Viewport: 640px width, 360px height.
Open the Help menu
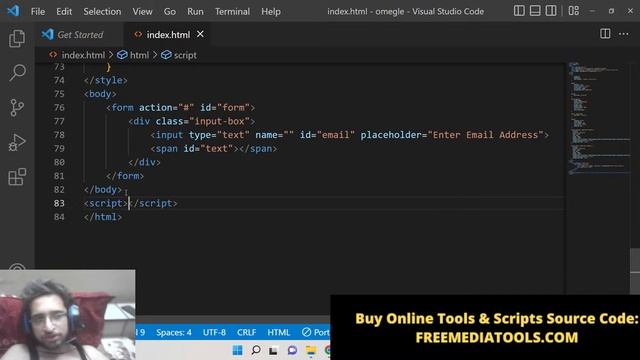(271, 11)
